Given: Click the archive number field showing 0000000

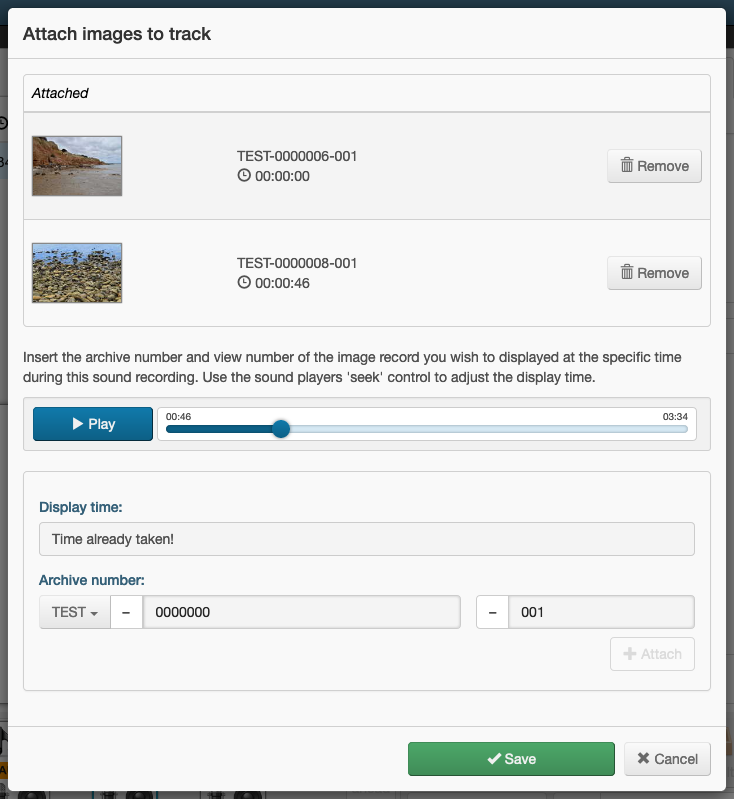Looking at the screenshot, I should click(x=301, y=612).
